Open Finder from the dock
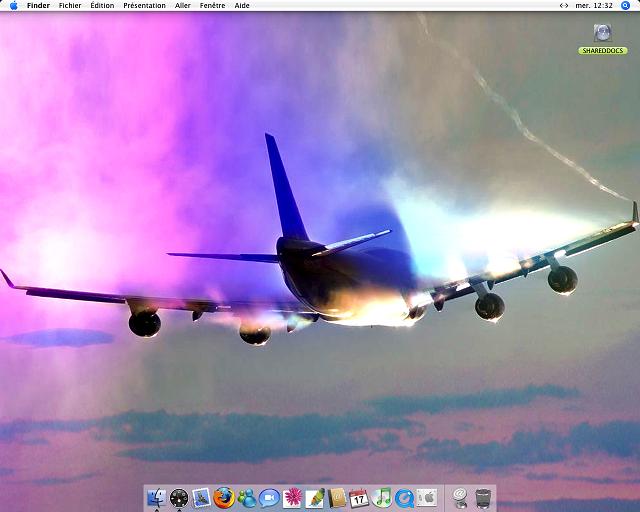Viewport: 640px width, 512px height. [155, 497]
